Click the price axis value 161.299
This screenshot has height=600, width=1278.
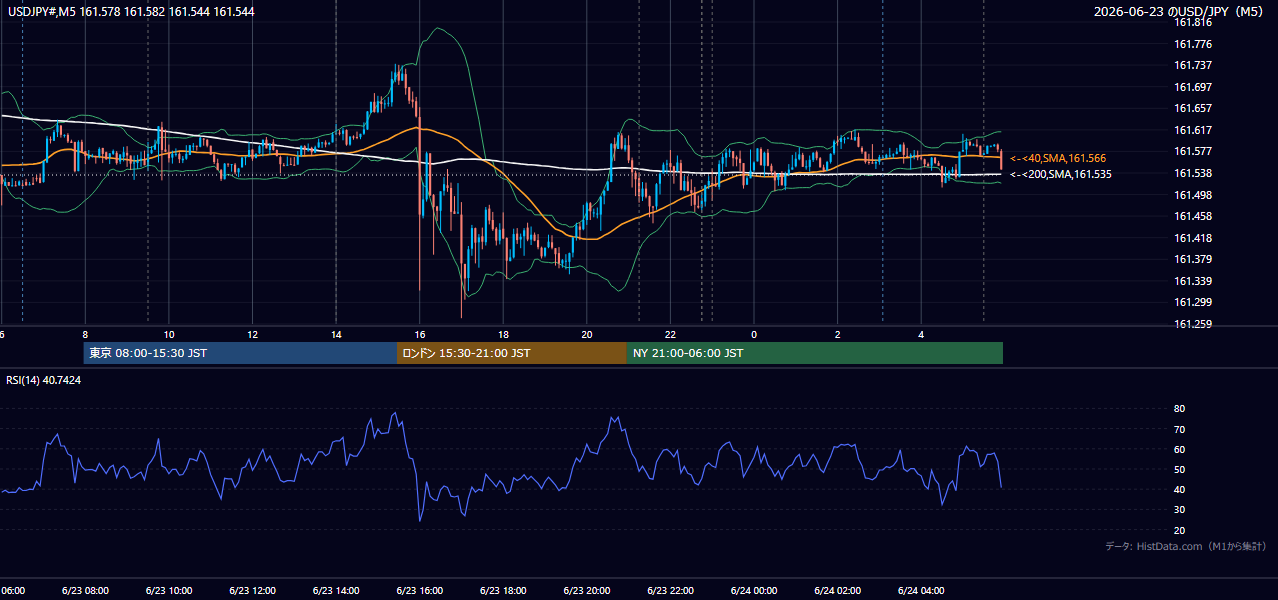tap(1193, 302)
